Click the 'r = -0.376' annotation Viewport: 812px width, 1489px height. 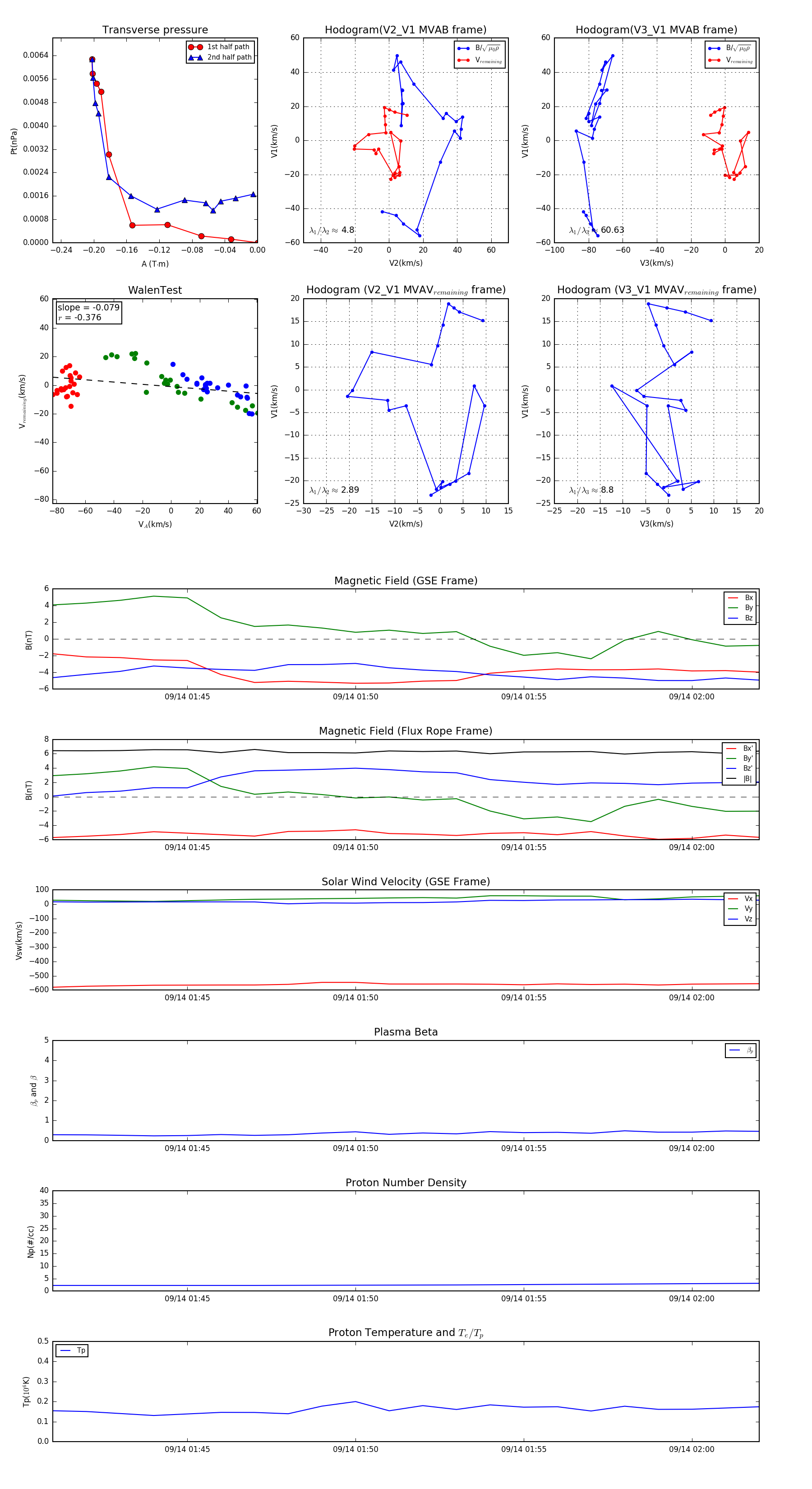(x=80, y=317)
